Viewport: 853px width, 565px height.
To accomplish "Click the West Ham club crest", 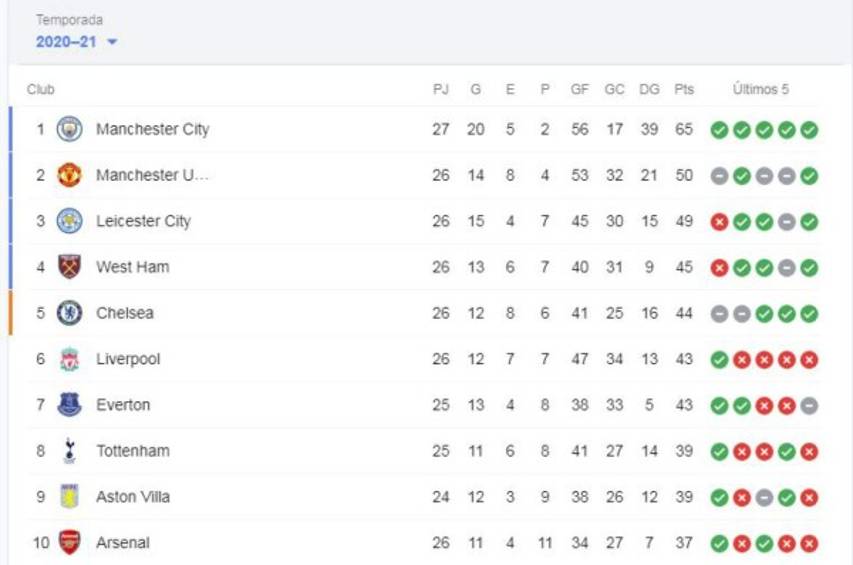I will [69, 267].
